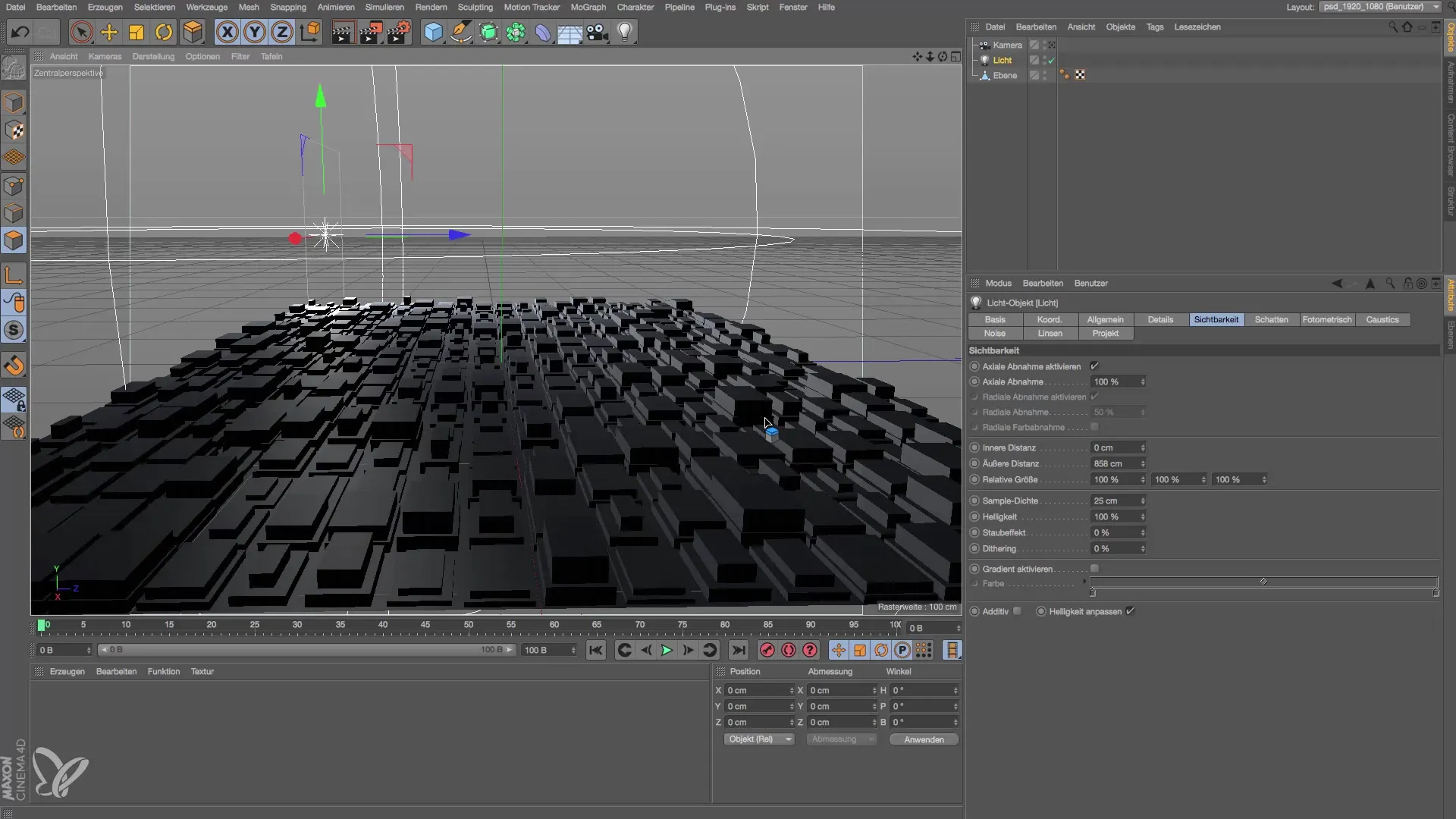This screenshot has height=819, width=1456.
Task: Open material manager Erzeugen menu
Action: click(67, 671)
